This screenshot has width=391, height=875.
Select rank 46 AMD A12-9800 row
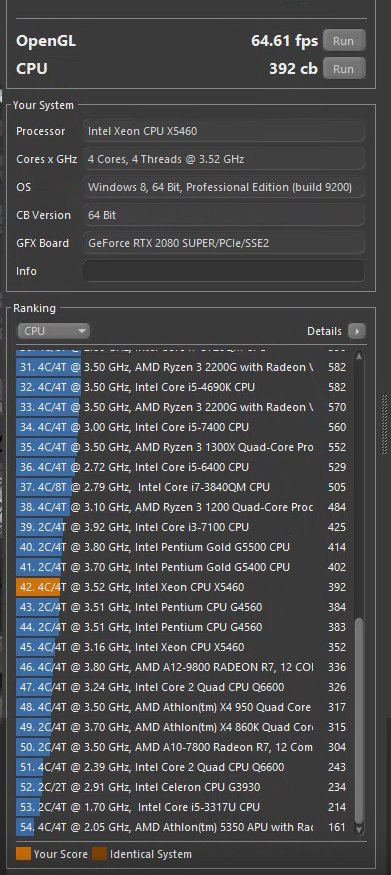pos(182,667)
